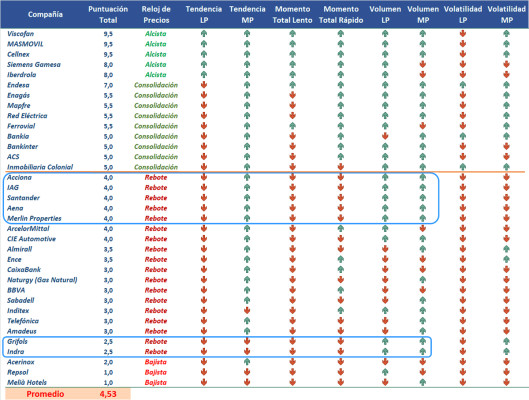This screenshot has height=400, width=529.
Task: Click Inditex's red Tendencia MP down arrow
Action: click(x=247, y=310)
